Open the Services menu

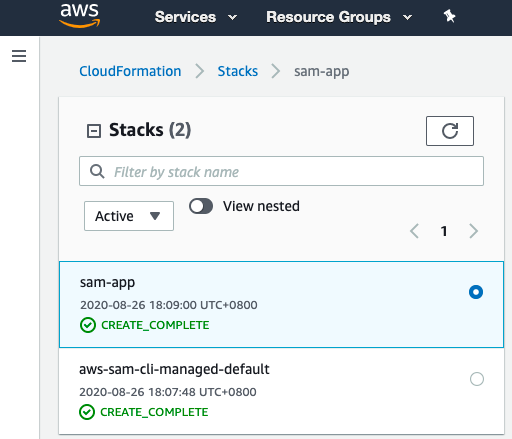point(196,17)
